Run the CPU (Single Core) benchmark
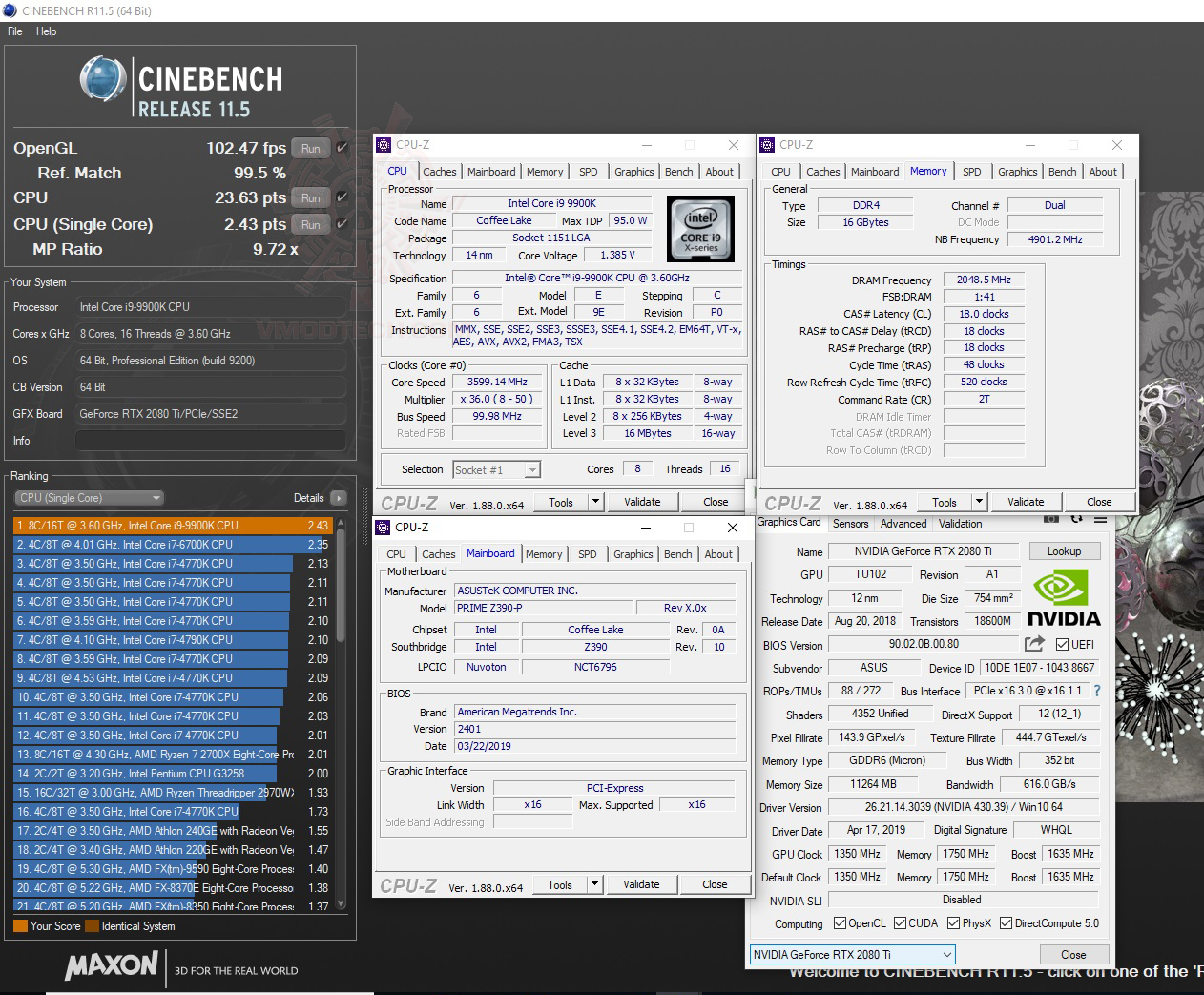 click(x=311, y=224)
